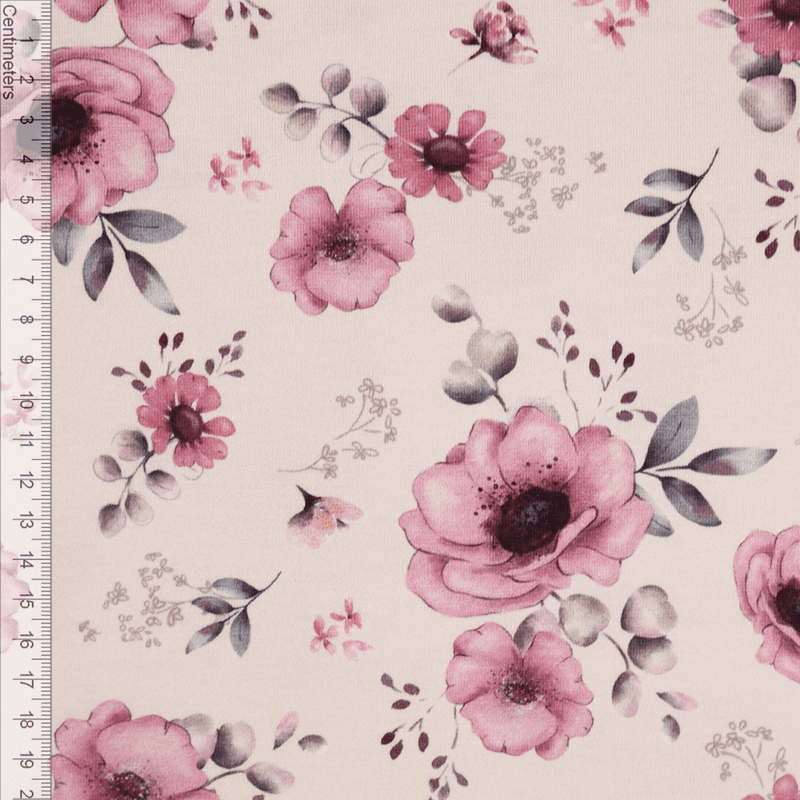The width and height of the screenshot is (800, 800).
Task: Select the 19 mark on the ruler
Action: (x=25, y=759)
